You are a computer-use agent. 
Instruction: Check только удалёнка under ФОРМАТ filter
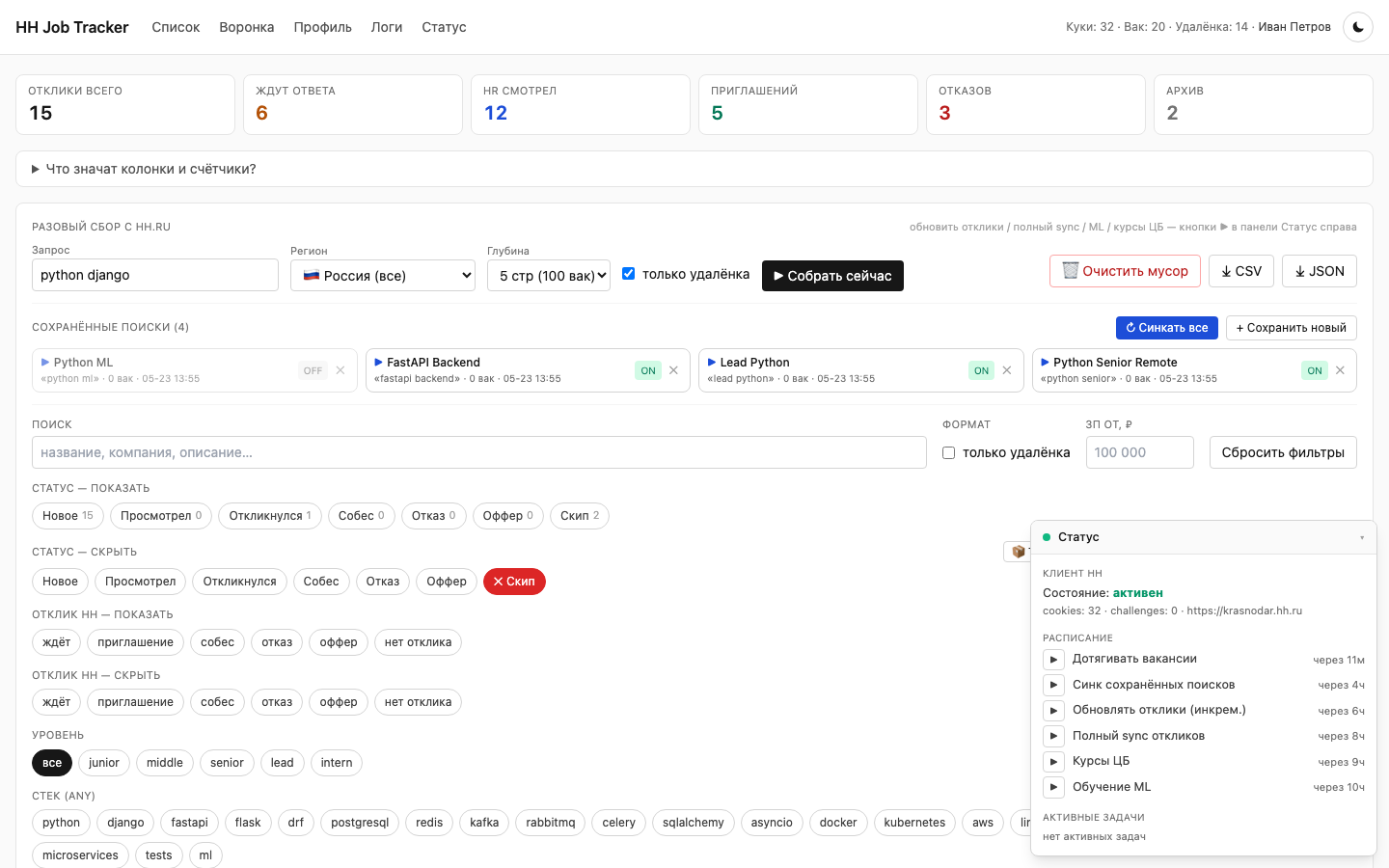click(949, 452)
